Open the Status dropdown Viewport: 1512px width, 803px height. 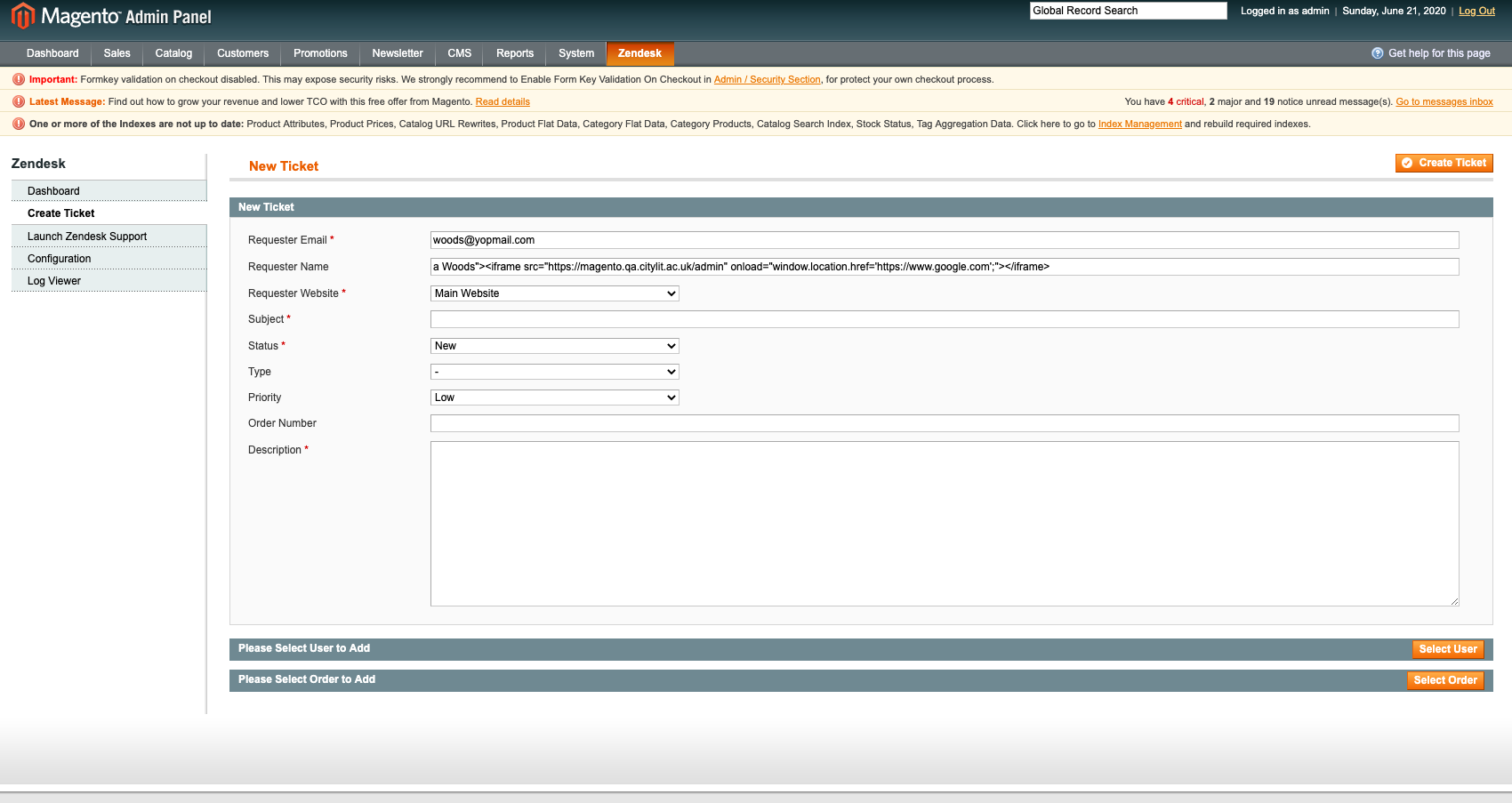[x=555, y=346]
